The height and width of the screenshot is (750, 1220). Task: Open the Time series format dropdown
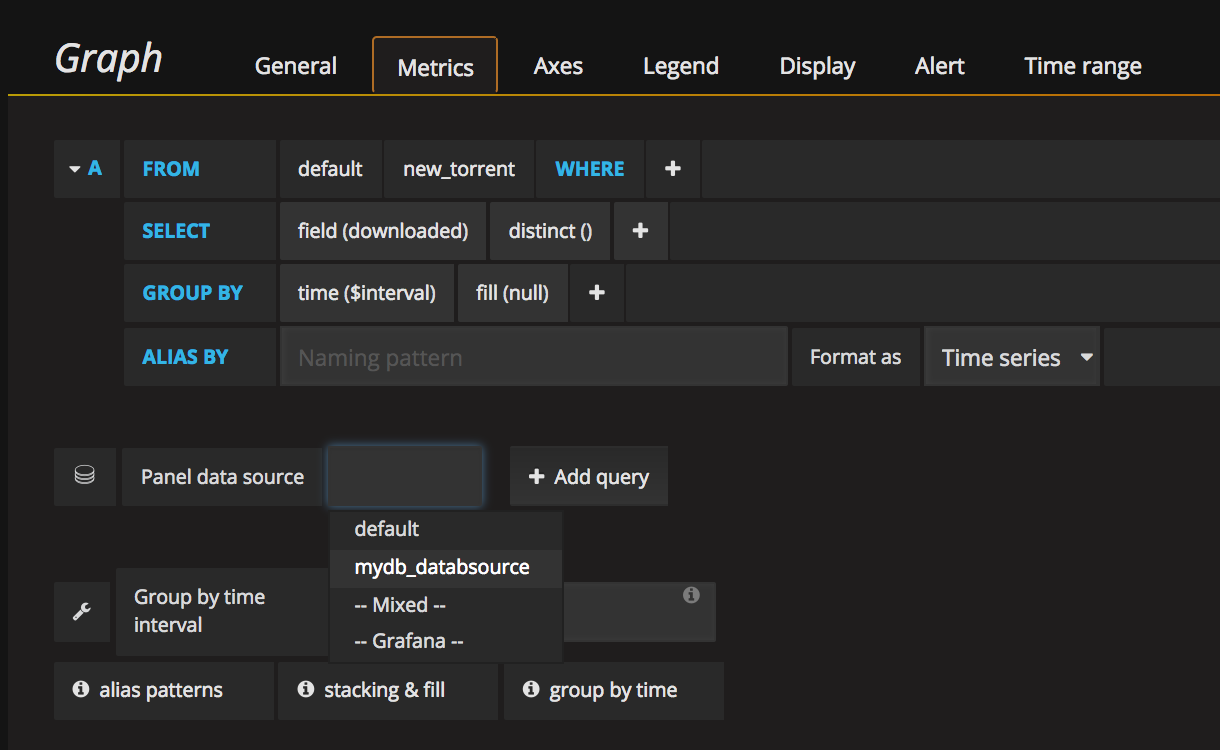tap(1012, 357)
